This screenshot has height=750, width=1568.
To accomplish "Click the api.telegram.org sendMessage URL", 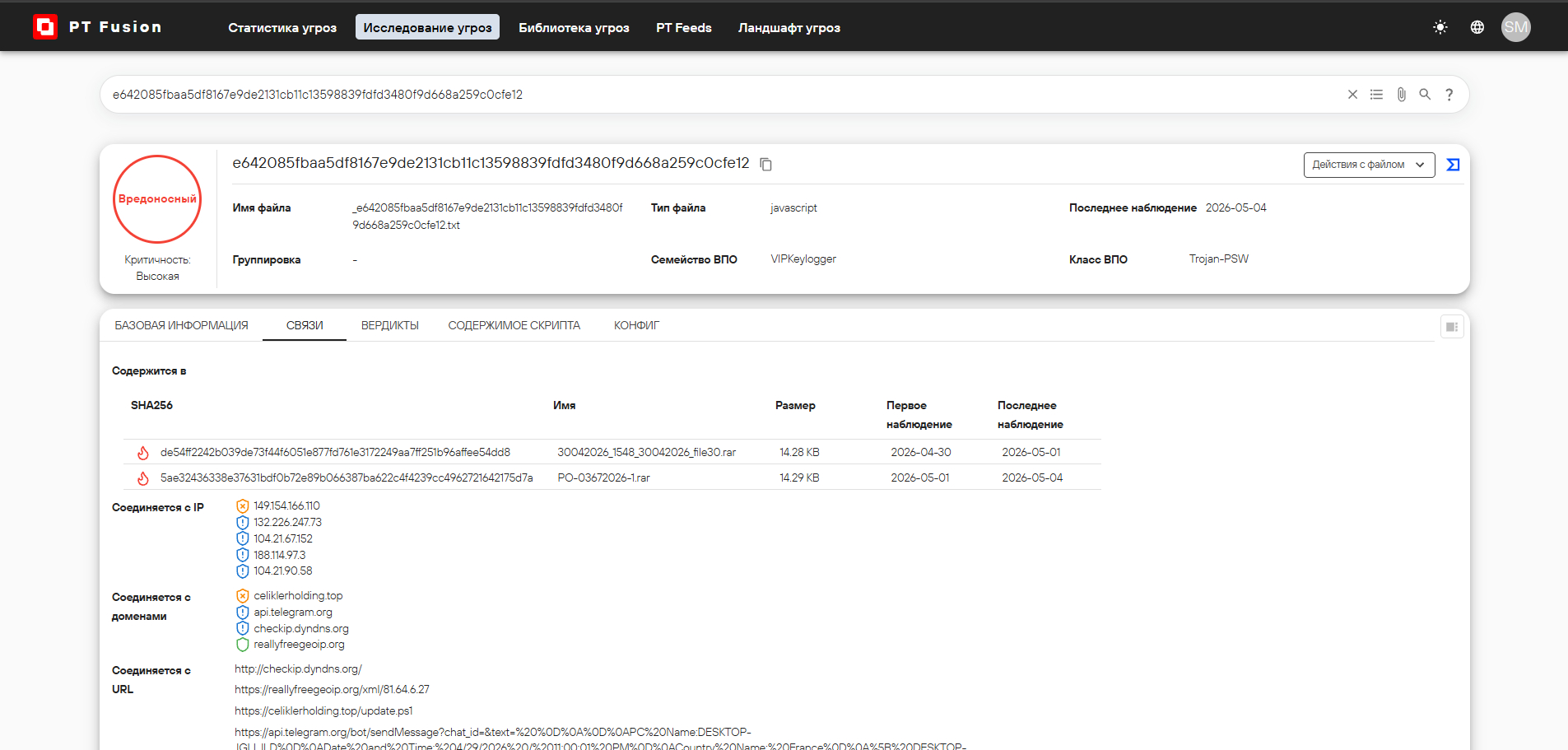I will point(600,739).
